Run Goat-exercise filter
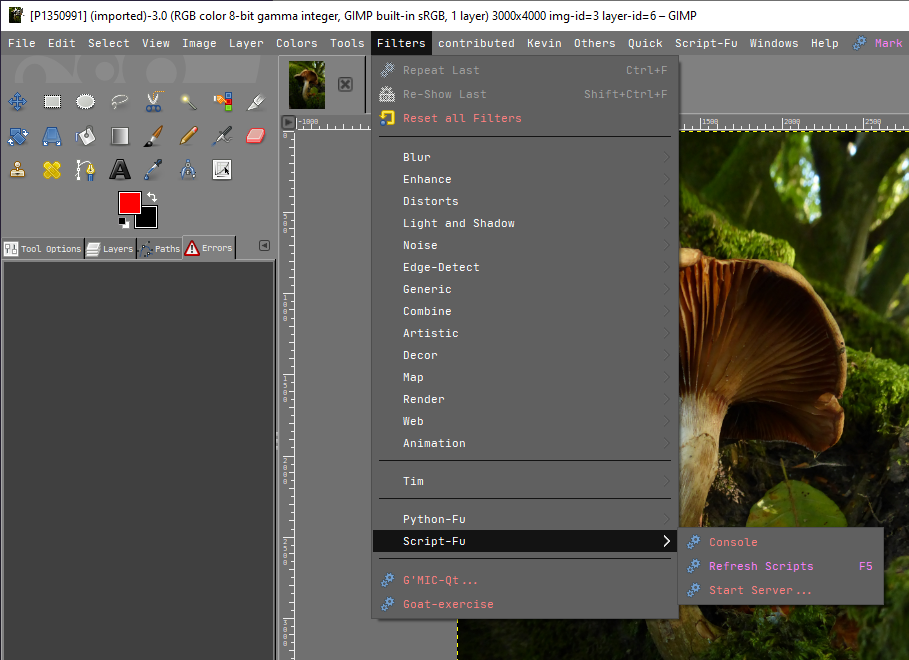909x660 pixels. 525,604
